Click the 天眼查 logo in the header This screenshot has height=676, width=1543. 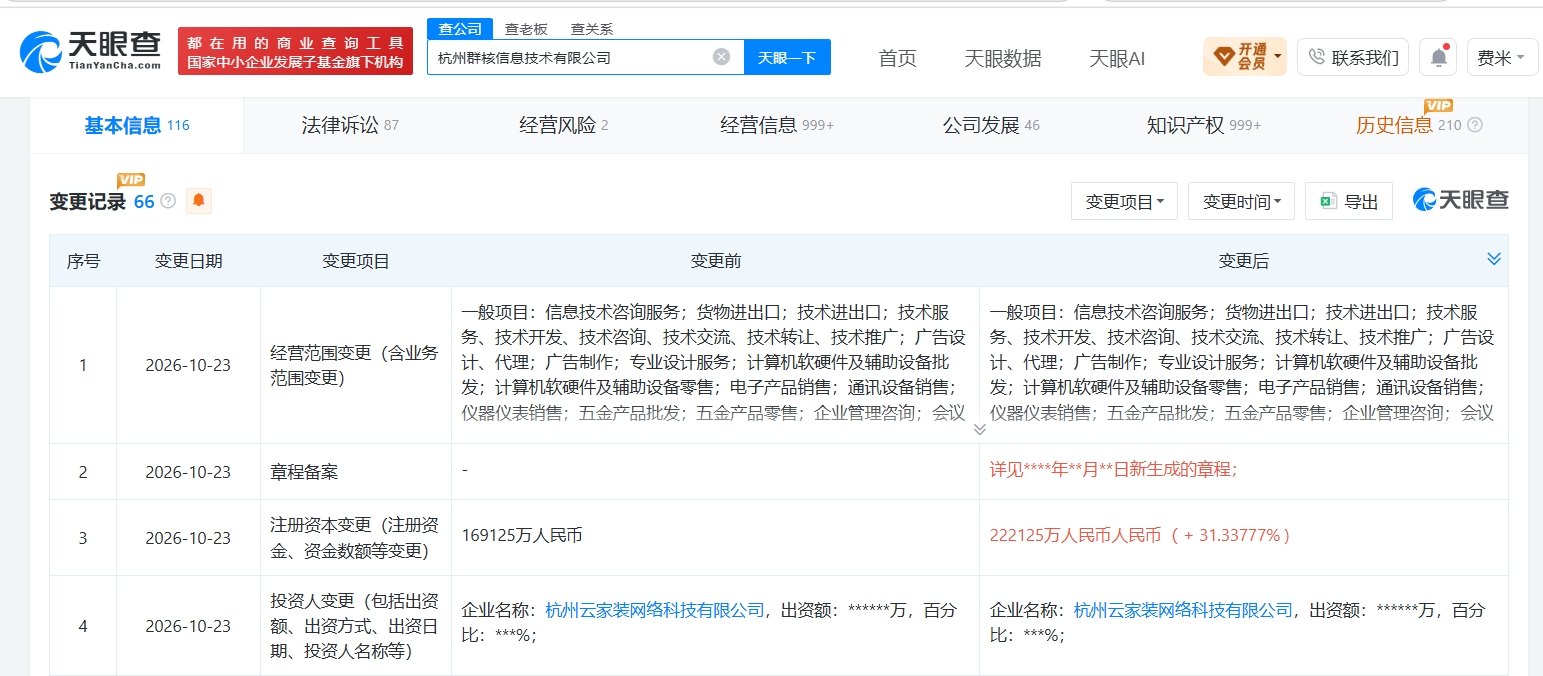point(91,51)
